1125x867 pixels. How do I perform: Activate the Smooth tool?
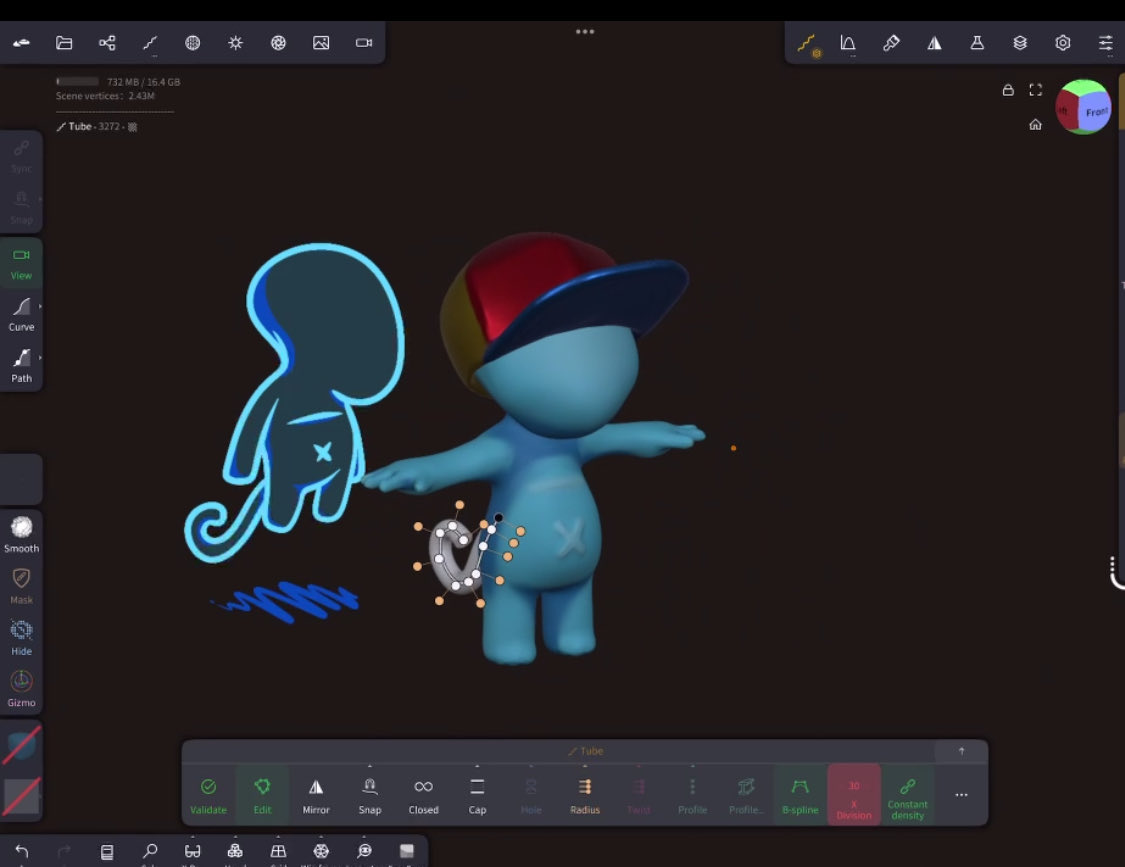pyautogui.click(x=21, y=533)
